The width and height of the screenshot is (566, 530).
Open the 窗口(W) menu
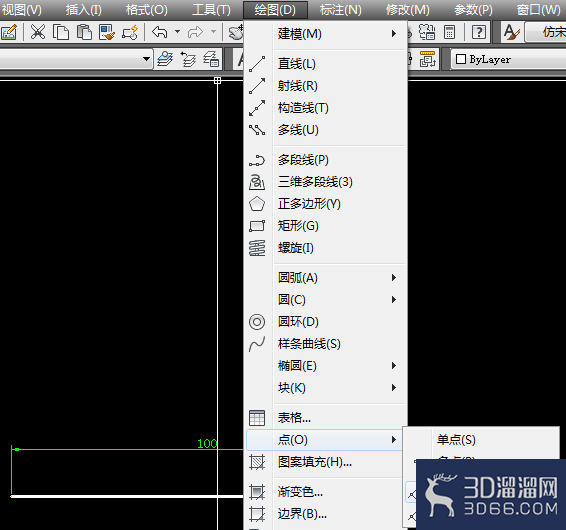(539, 10)
